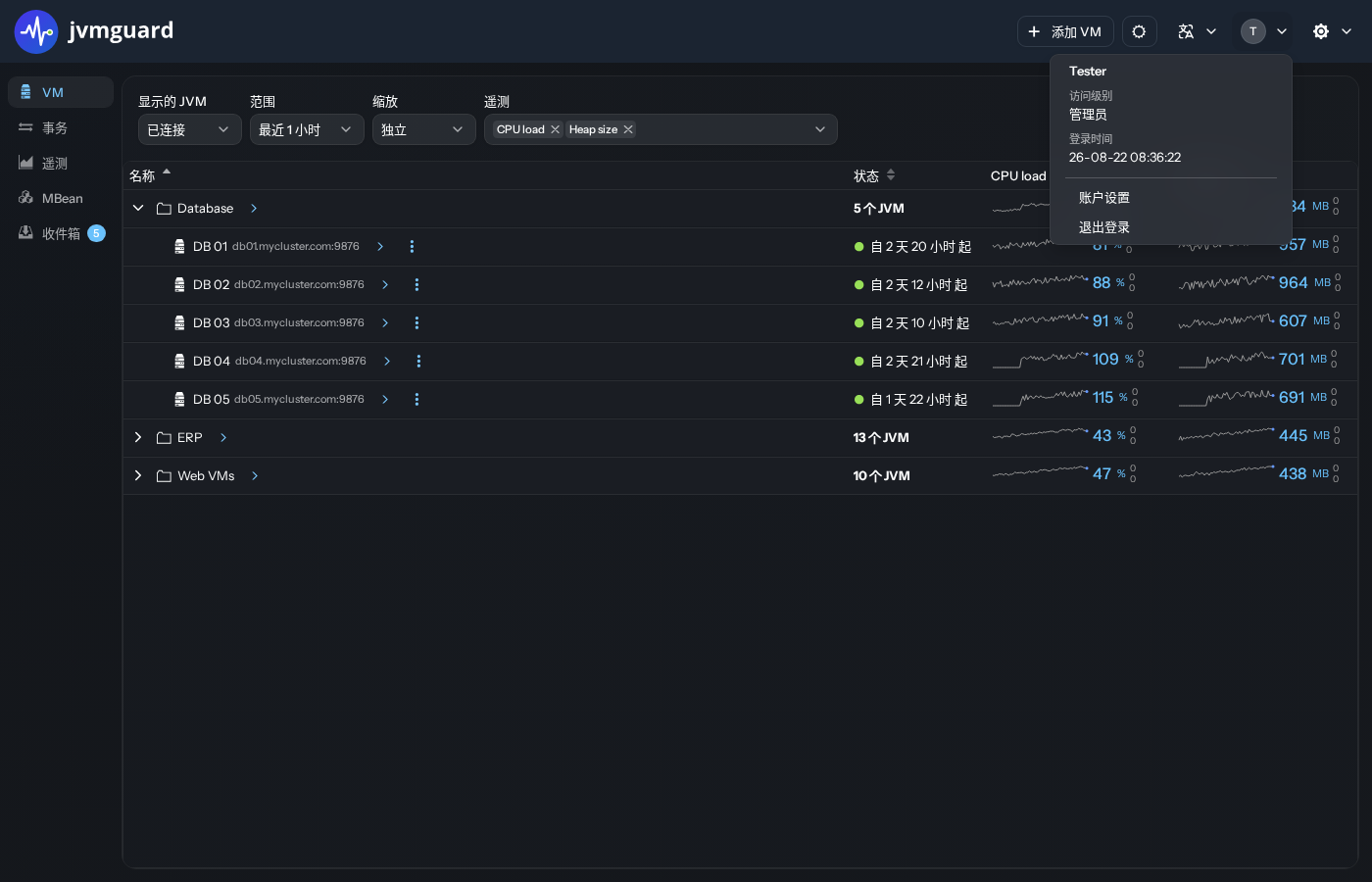The width and height of the screenshot is (1372, 882).
Task: Open DB 01 details via its right chevron
Action: 380,247
